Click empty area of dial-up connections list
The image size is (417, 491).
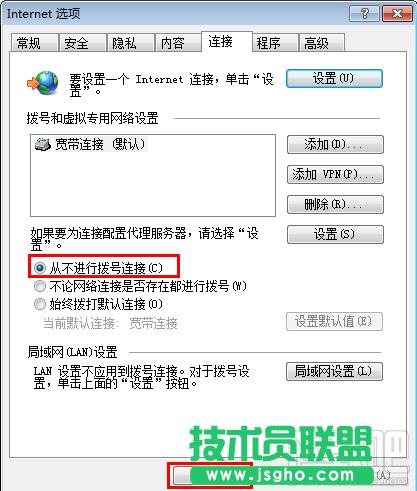153,187
